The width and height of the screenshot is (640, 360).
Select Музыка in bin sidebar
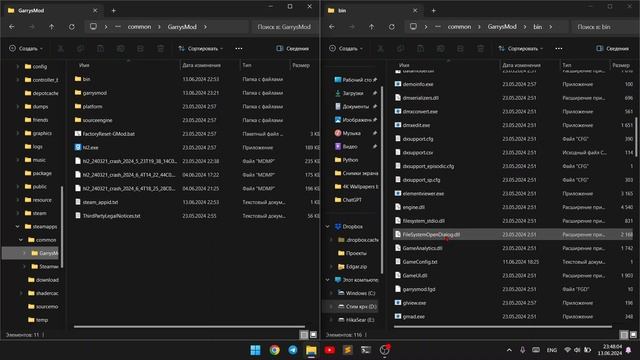(x=356, y=133)
